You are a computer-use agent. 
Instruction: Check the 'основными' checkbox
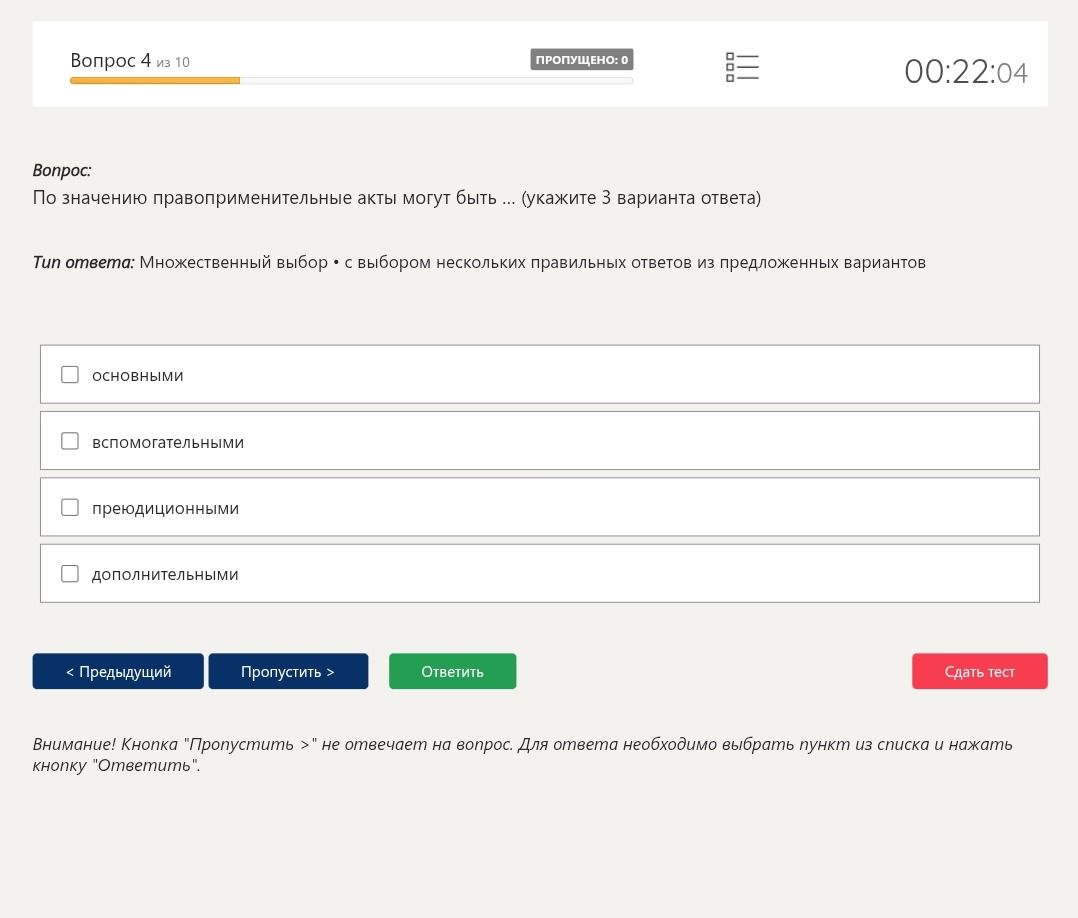pos(70,374)
